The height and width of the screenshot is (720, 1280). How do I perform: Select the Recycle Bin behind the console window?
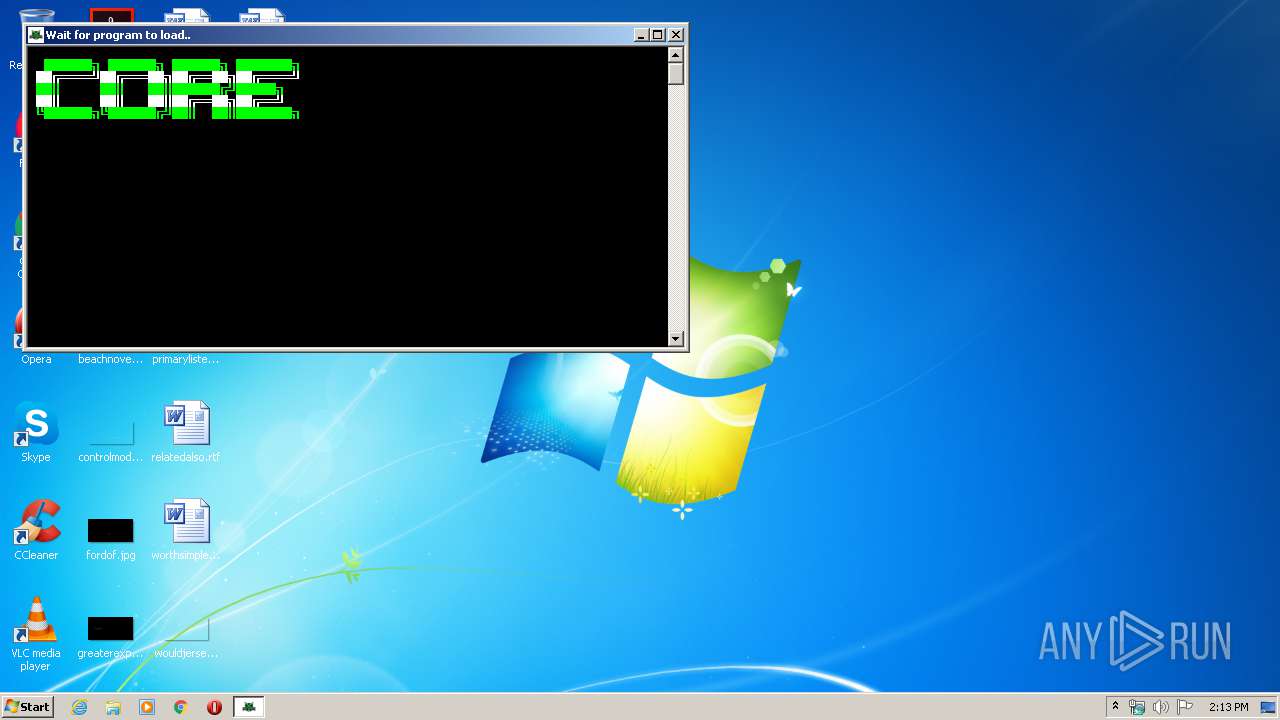click(36, 16)
